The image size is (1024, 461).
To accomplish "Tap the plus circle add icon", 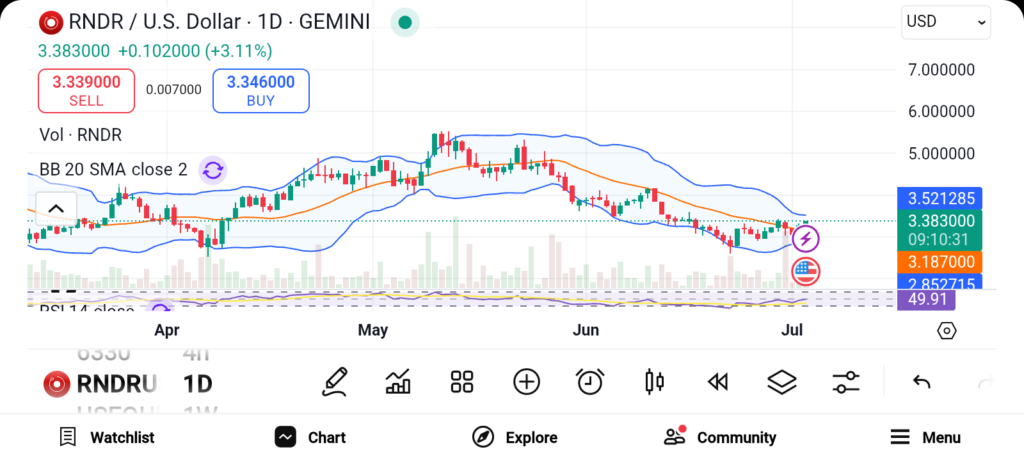I will click(526, 382).
